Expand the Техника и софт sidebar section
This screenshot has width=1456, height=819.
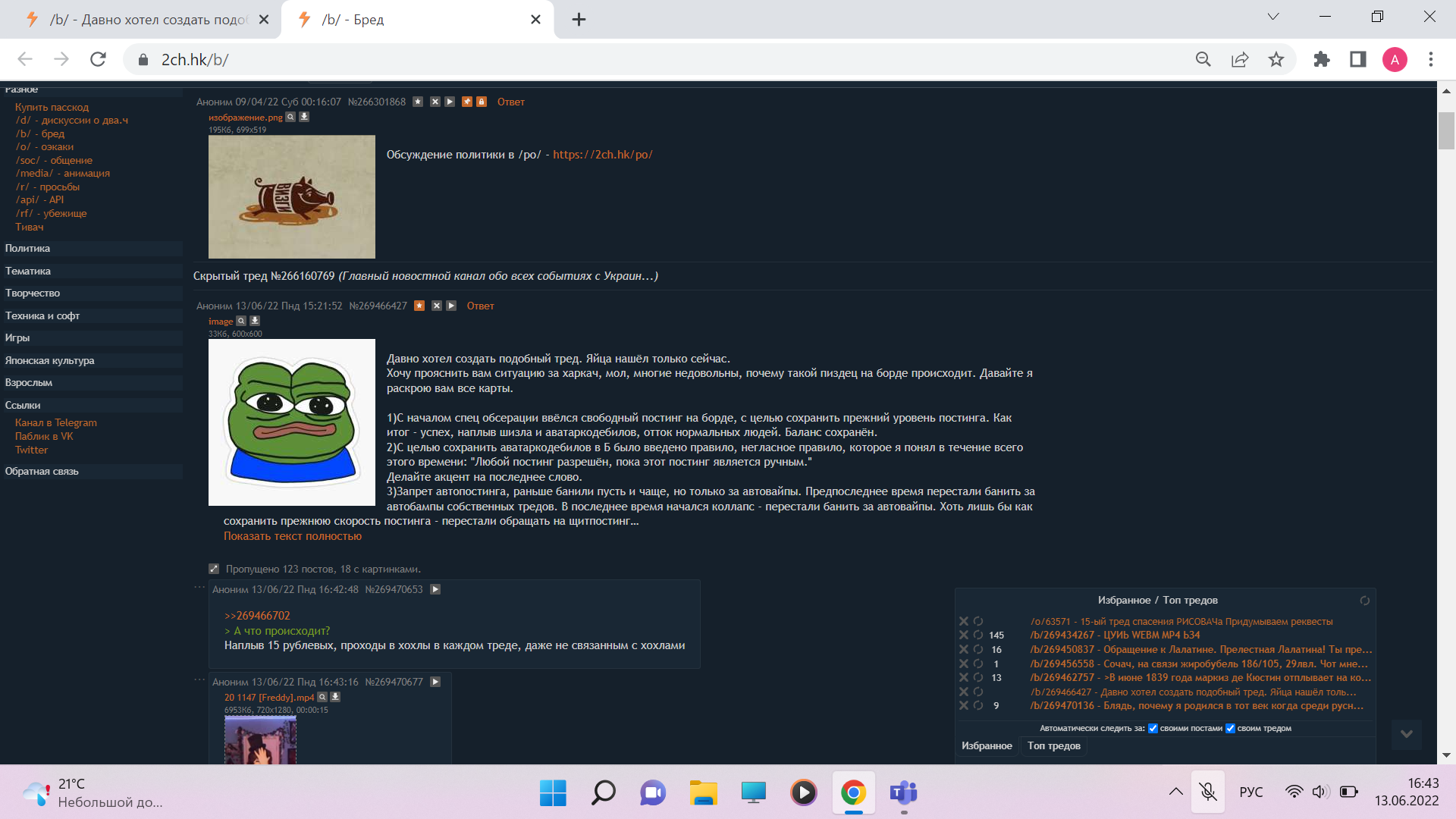pos(92,316)
